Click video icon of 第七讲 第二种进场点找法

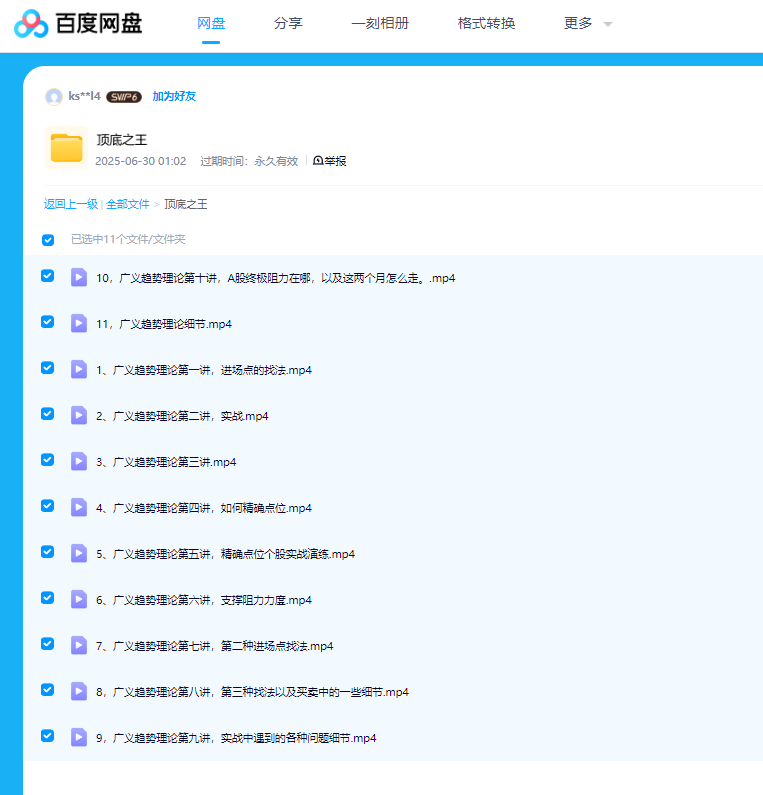[79, 645]
